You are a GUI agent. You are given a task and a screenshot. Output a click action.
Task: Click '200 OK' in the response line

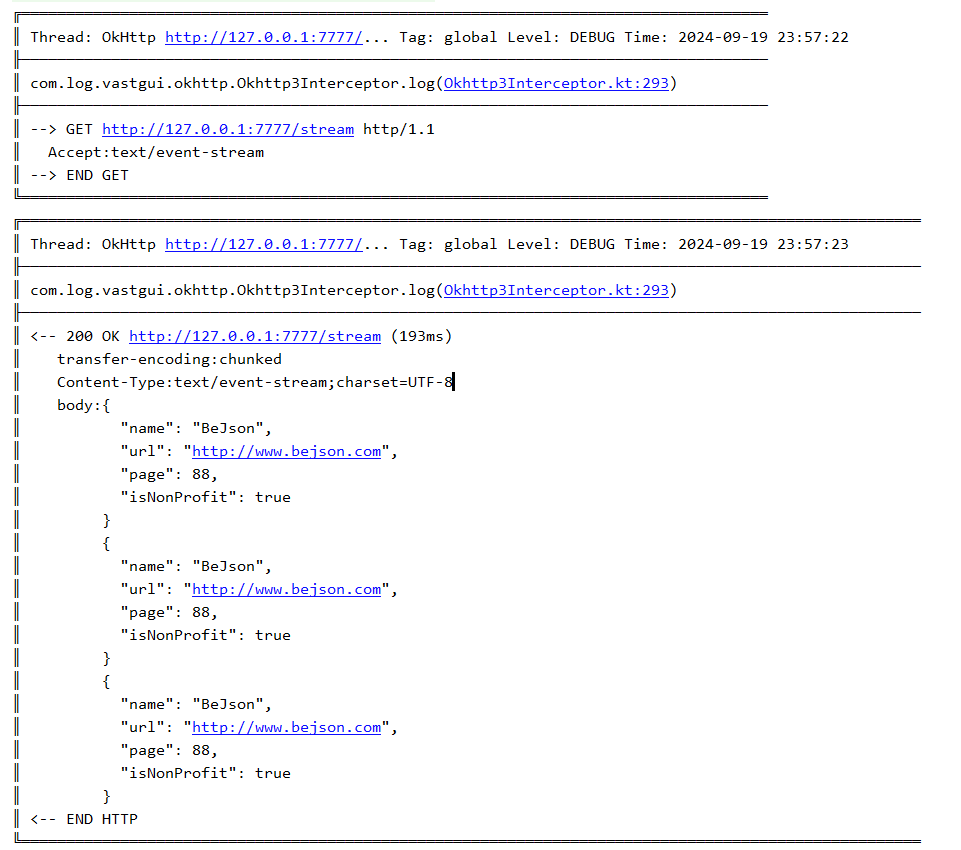click(x=93, y=336)
